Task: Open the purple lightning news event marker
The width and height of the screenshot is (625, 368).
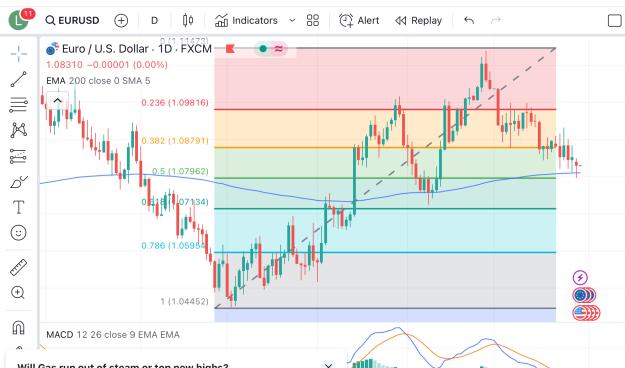Action: (580, 277)
